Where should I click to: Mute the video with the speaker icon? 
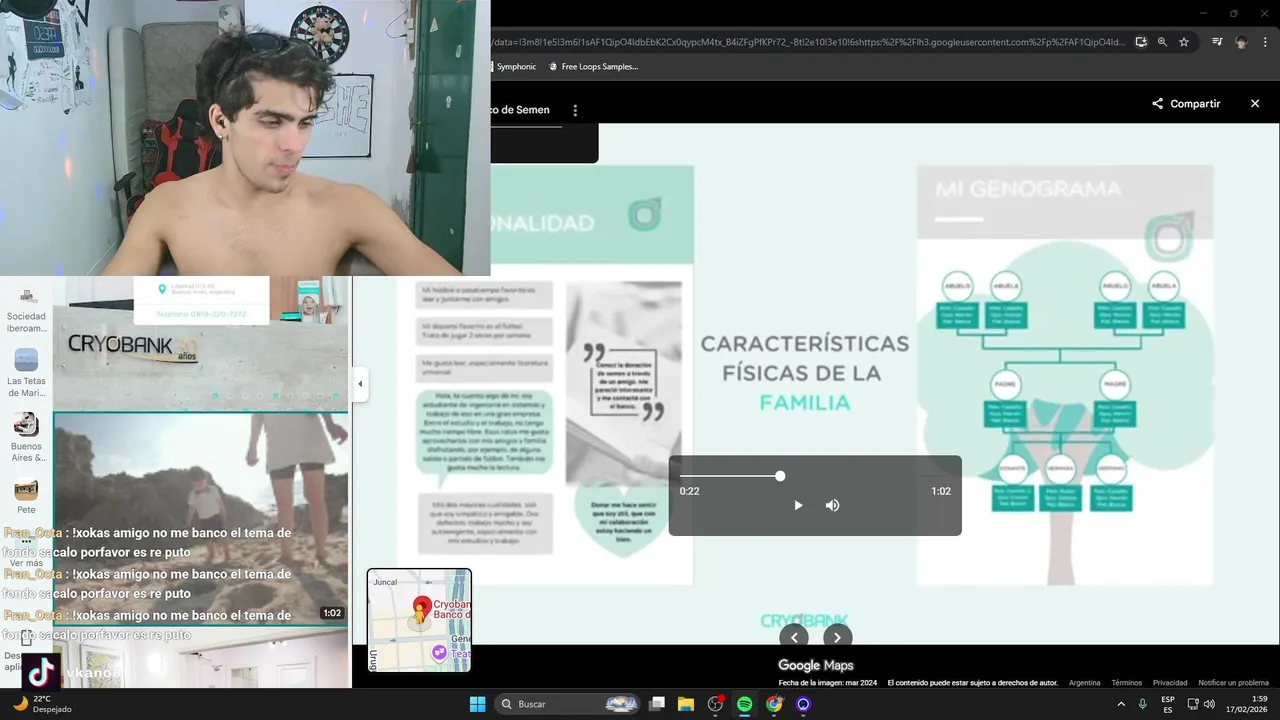point(832,505)
